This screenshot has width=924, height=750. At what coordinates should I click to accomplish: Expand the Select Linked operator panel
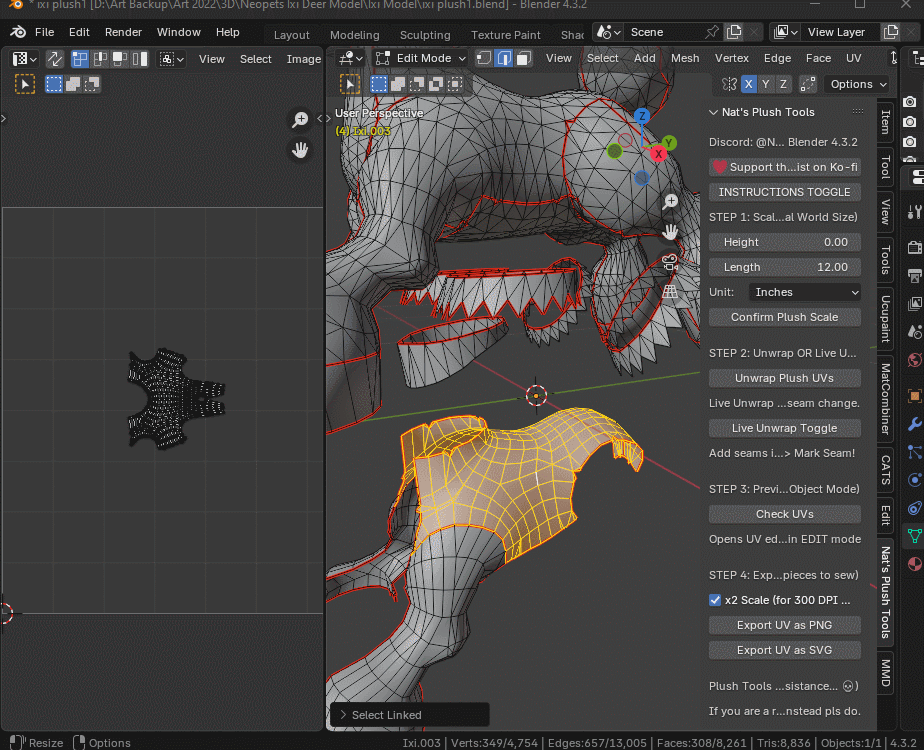[x=343, y=715]
